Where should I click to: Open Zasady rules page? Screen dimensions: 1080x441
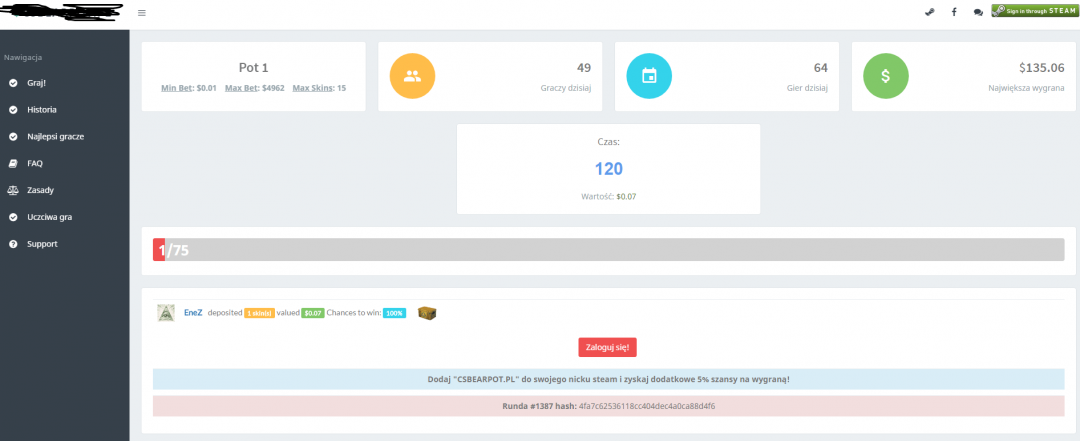tap(41, 190)
